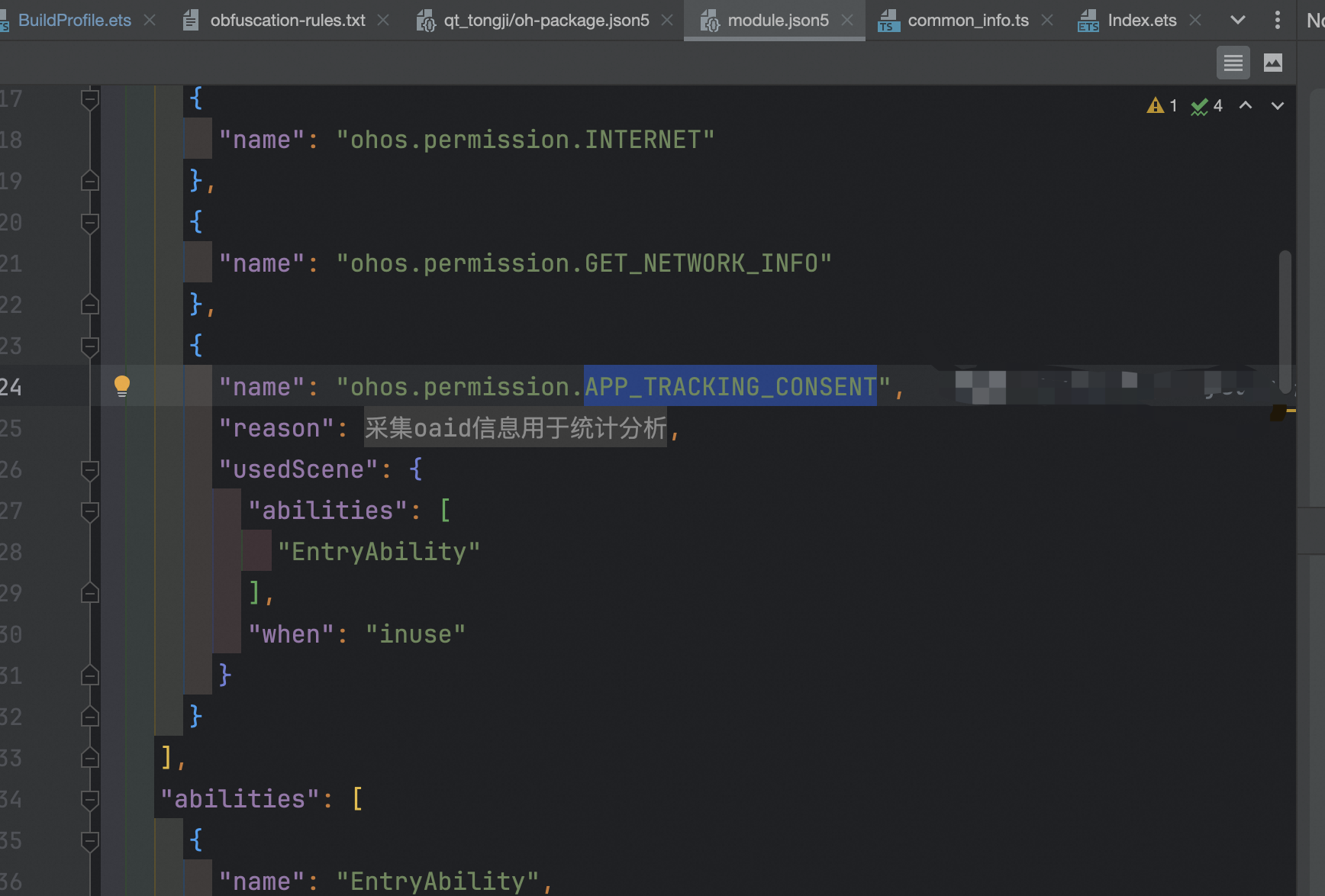Click the green checkmark typo indicator
The width and height of the screenshot is (1325, 896).
(x=1199, y=106)
